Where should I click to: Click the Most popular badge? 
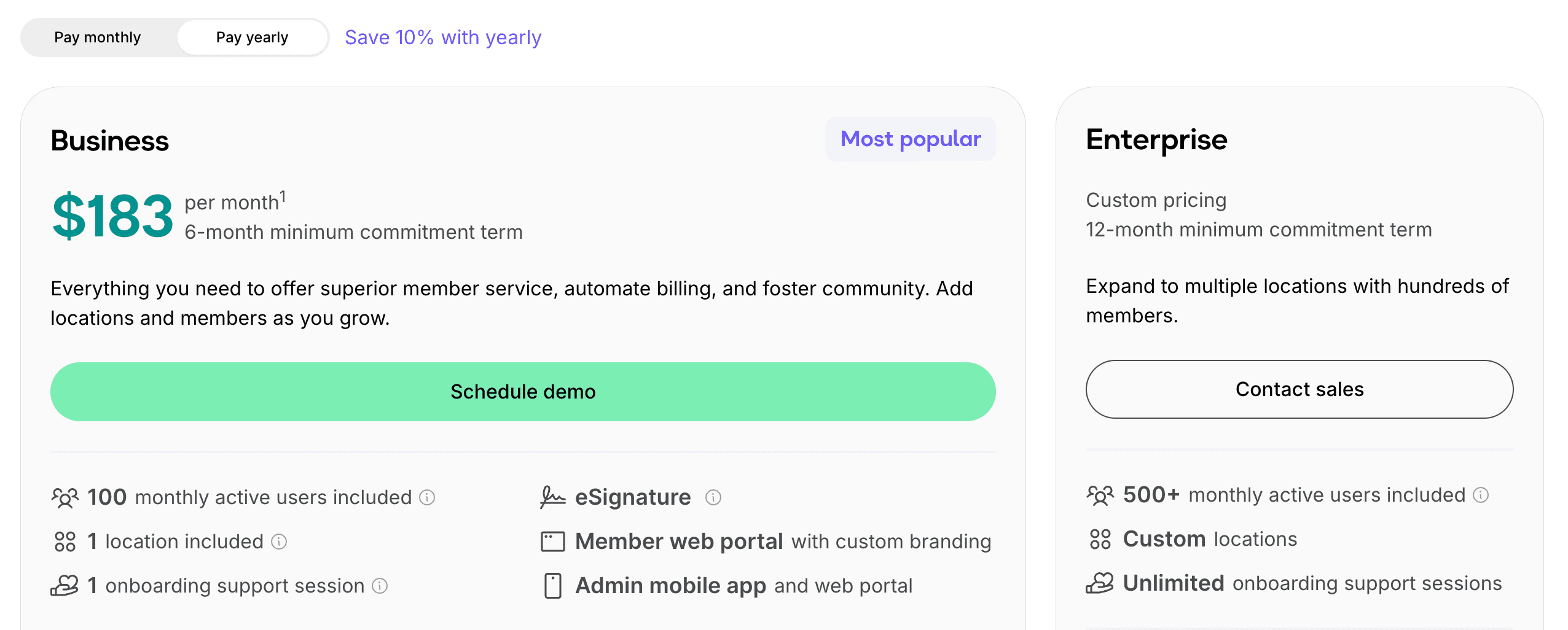tap(910, 139)
